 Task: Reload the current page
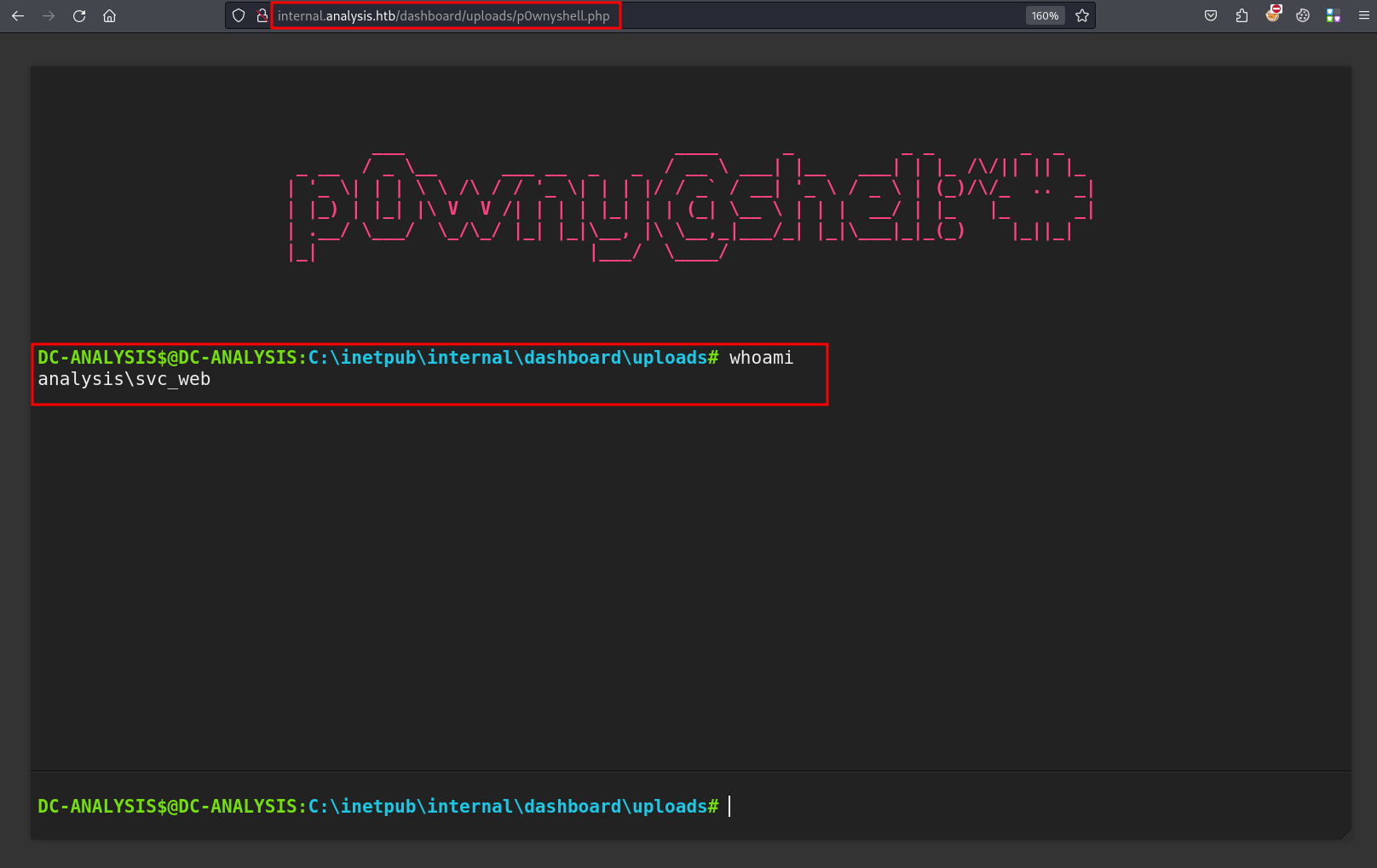coord(79,15)
